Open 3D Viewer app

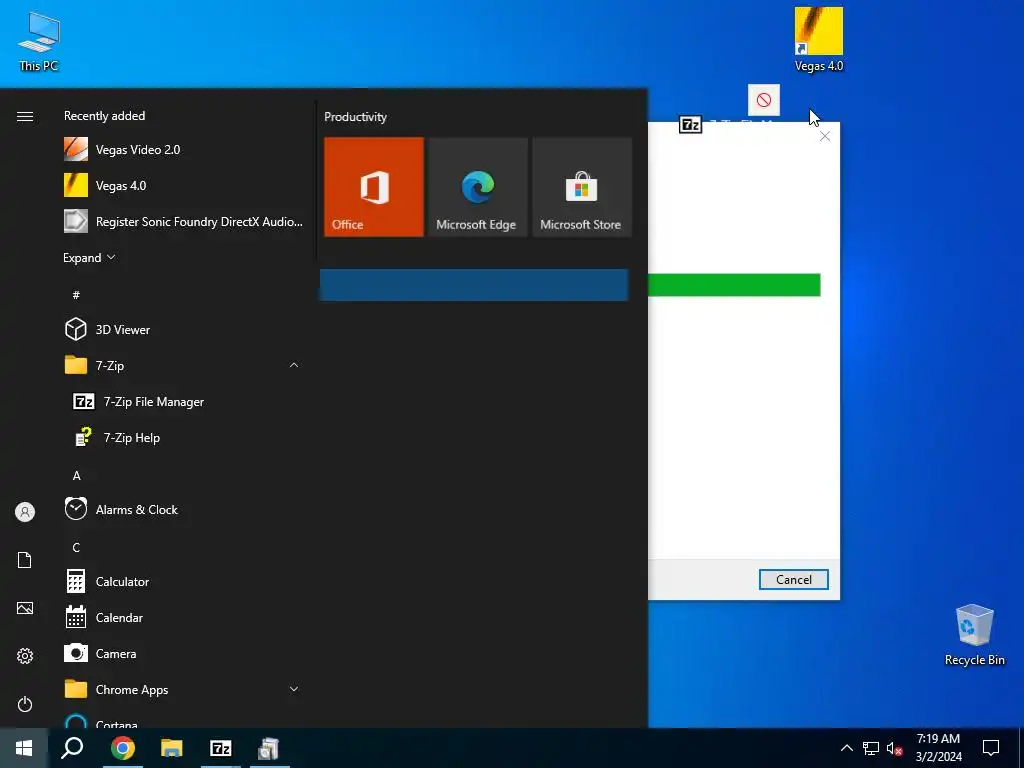point(183,329)
